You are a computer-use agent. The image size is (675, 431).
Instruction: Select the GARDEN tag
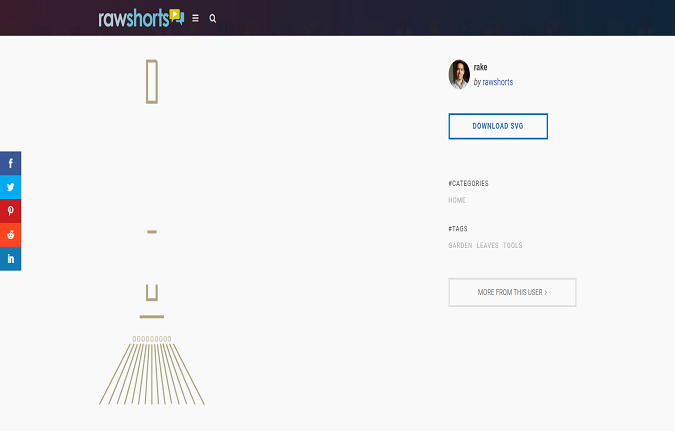click(x=460, y=245)
